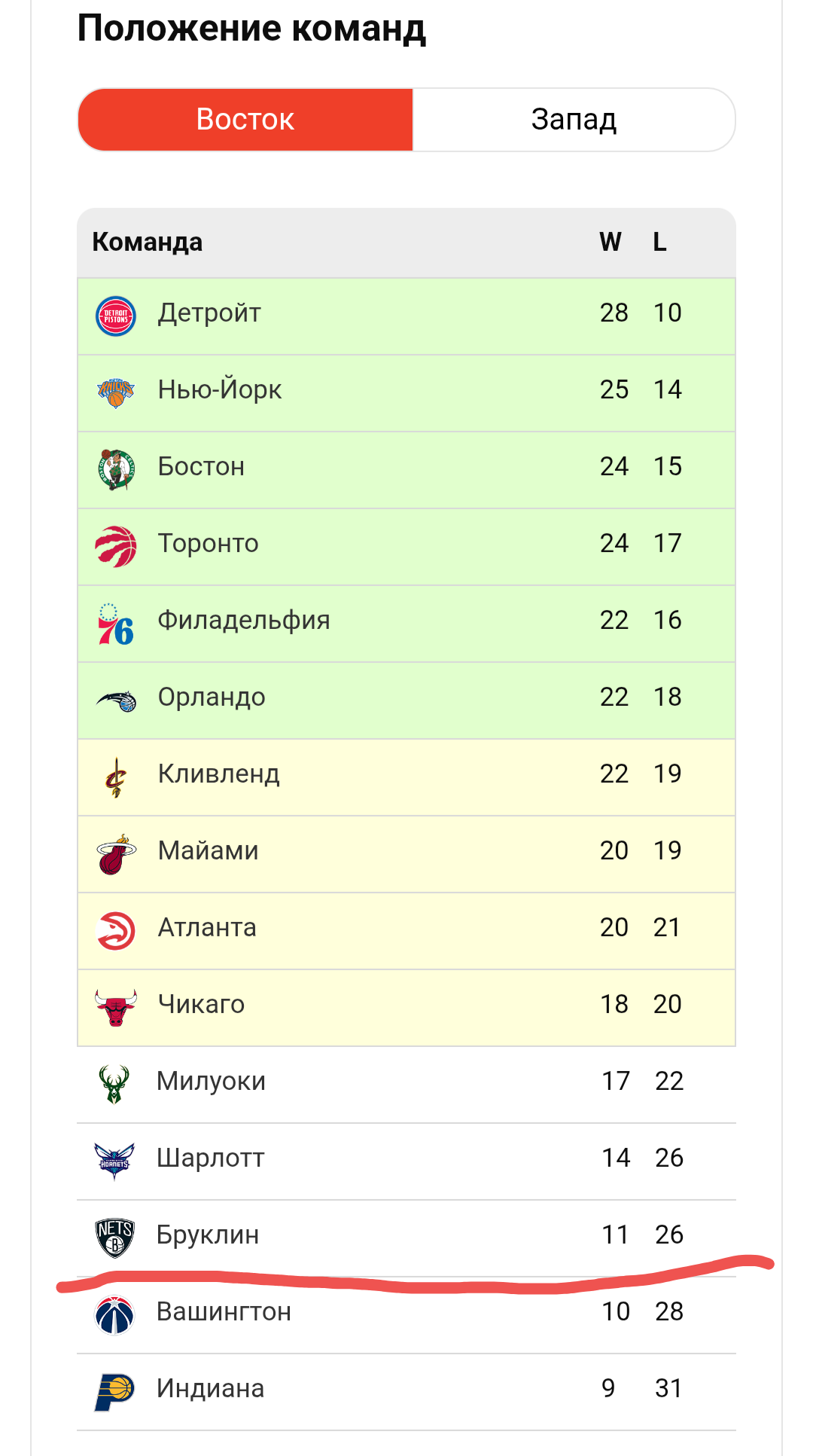Click the Charlotte Hornets logo

114,1161
